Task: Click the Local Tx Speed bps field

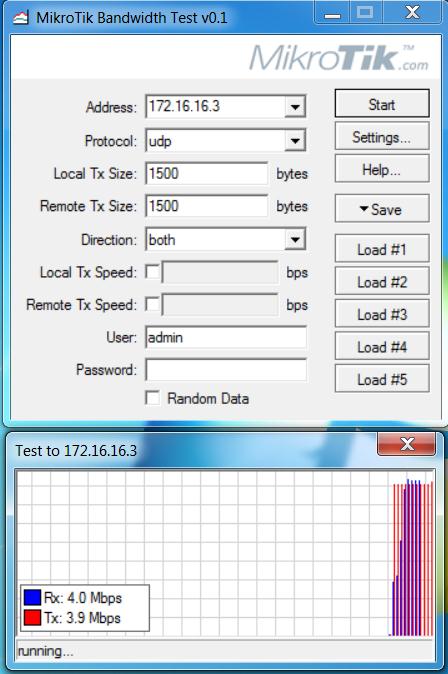Action: 220,272
